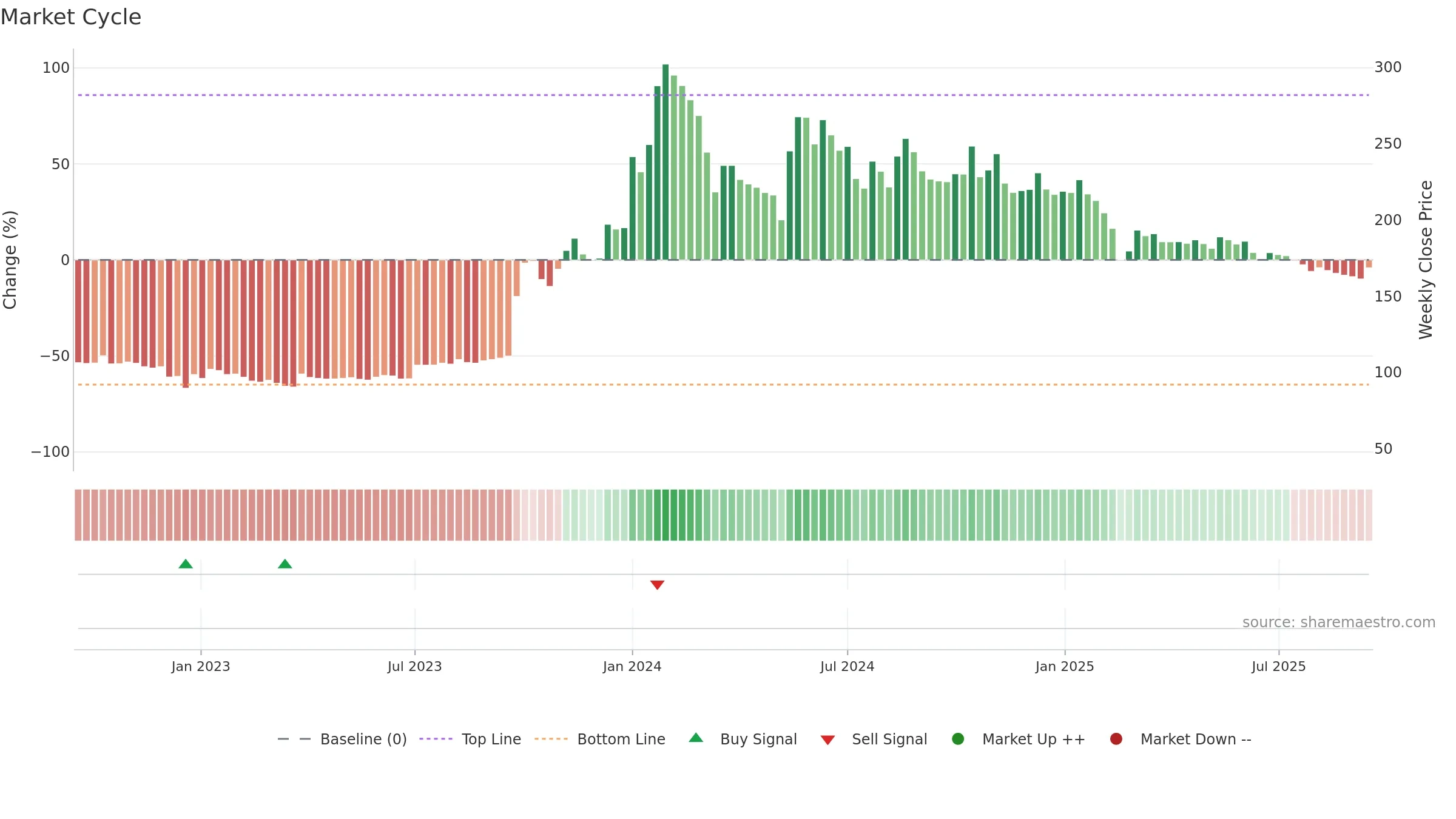Click the −50 tick on the left axis
Viewport: 1456px width, 819px height.
point(55,356)
